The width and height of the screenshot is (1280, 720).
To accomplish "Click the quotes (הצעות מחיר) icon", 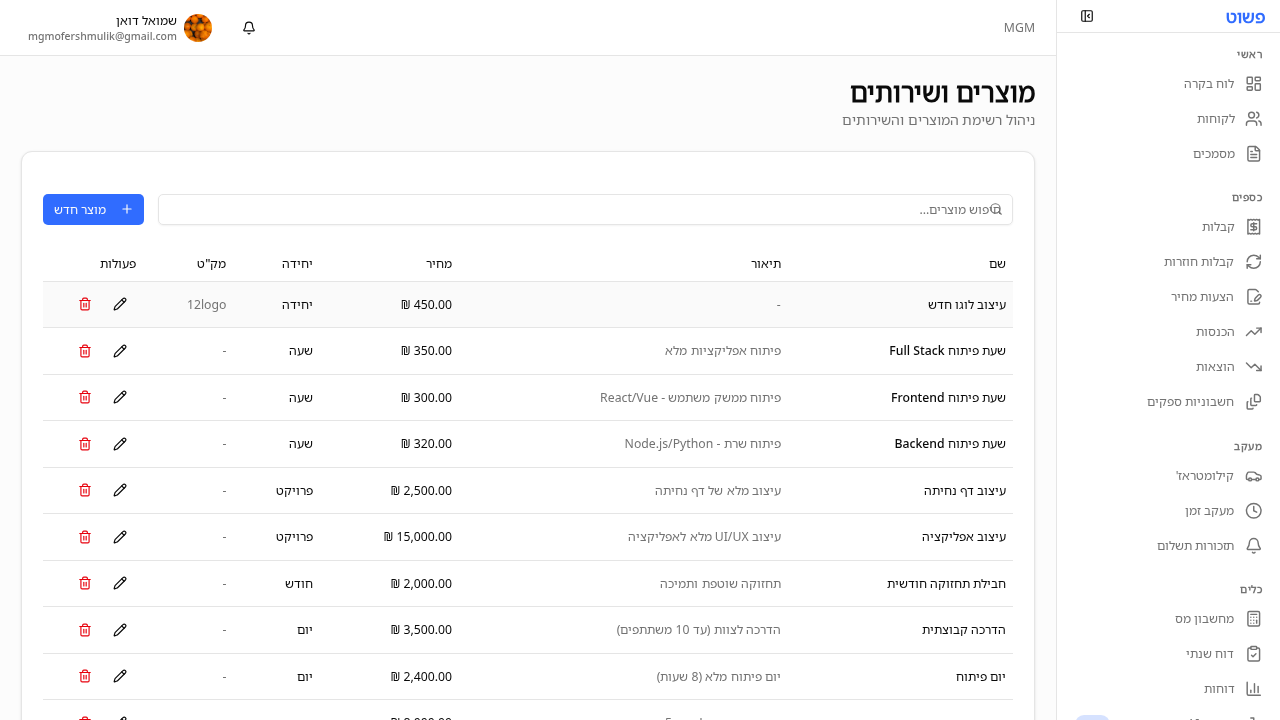I will point(1254,296).
